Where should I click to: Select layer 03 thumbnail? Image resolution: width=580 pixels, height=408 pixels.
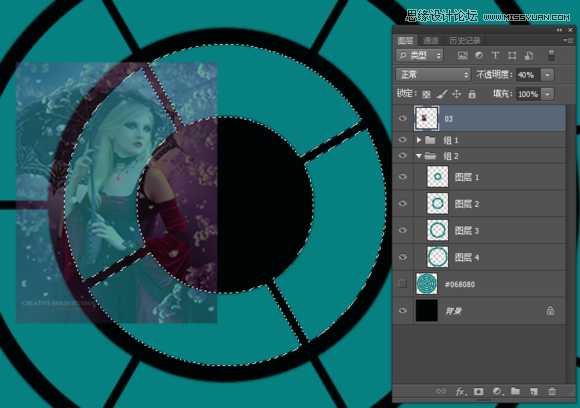426,118
